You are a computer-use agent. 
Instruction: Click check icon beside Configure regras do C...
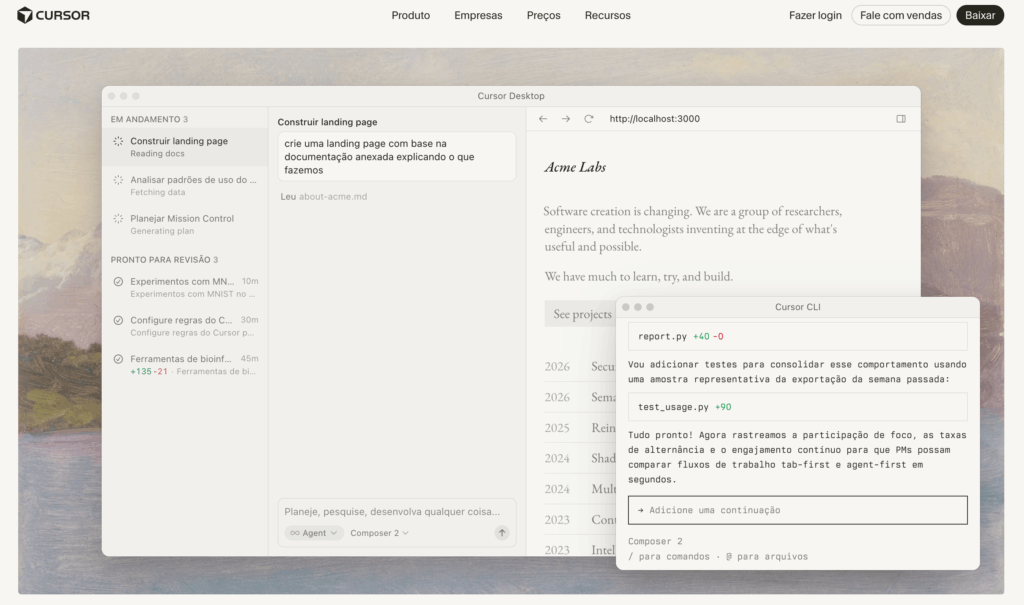(118, 320)
